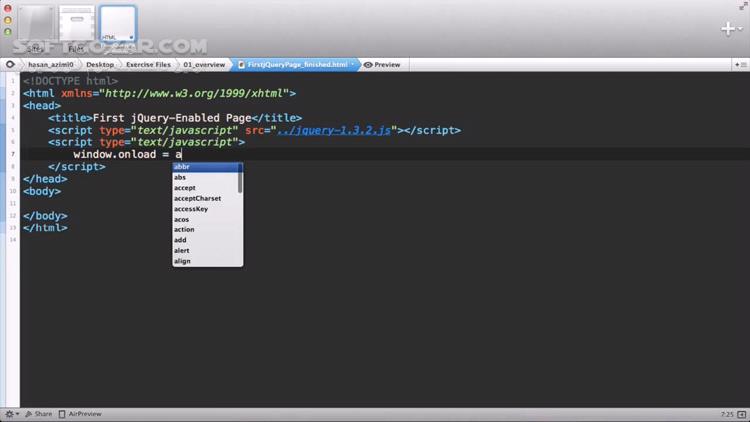Click the <head> tag on line 3
This screenshot has height=422, width=750.
click(42, 105)
